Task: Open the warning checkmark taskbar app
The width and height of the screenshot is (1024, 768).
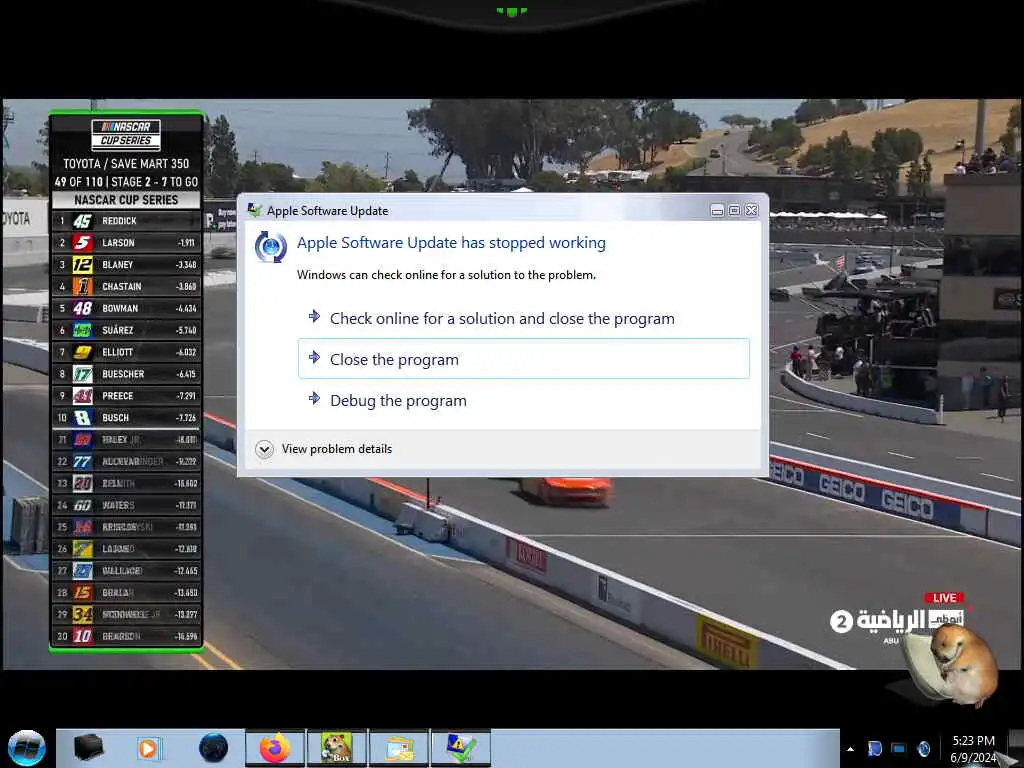Action: click(x=461, y=748)
